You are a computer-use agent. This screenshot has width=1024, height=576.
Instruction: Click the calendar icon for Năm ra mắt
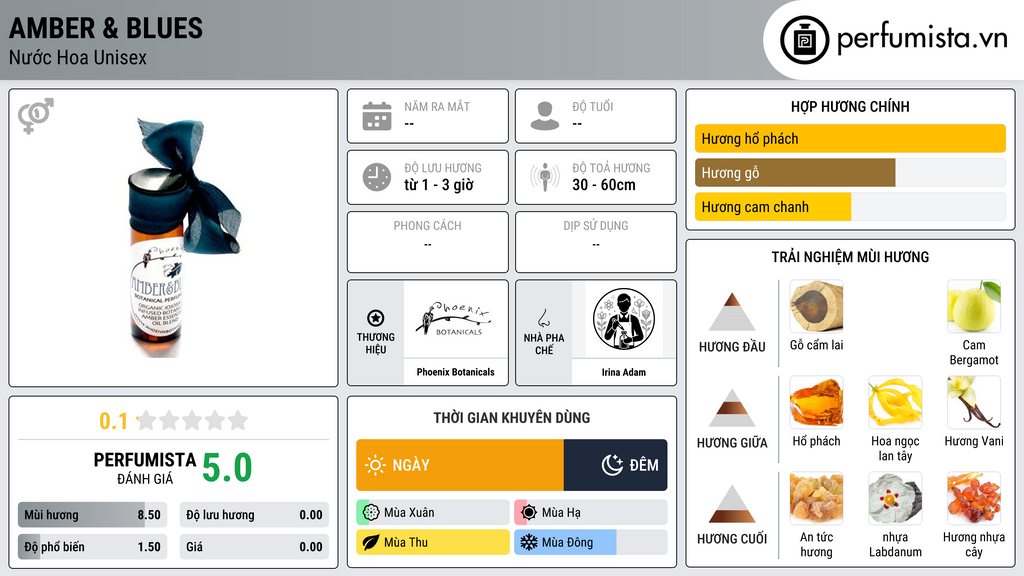tap(377, 116)
